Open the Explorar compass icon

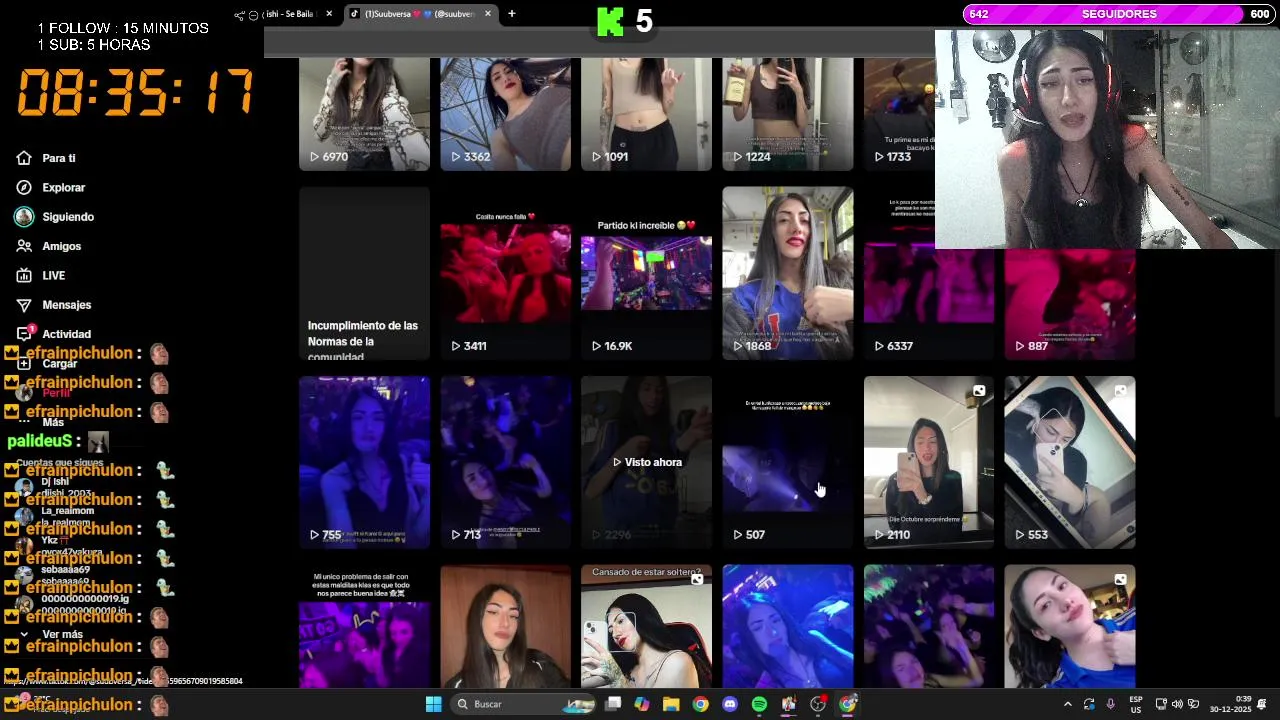pyautogui.click(x=24, y=187)
